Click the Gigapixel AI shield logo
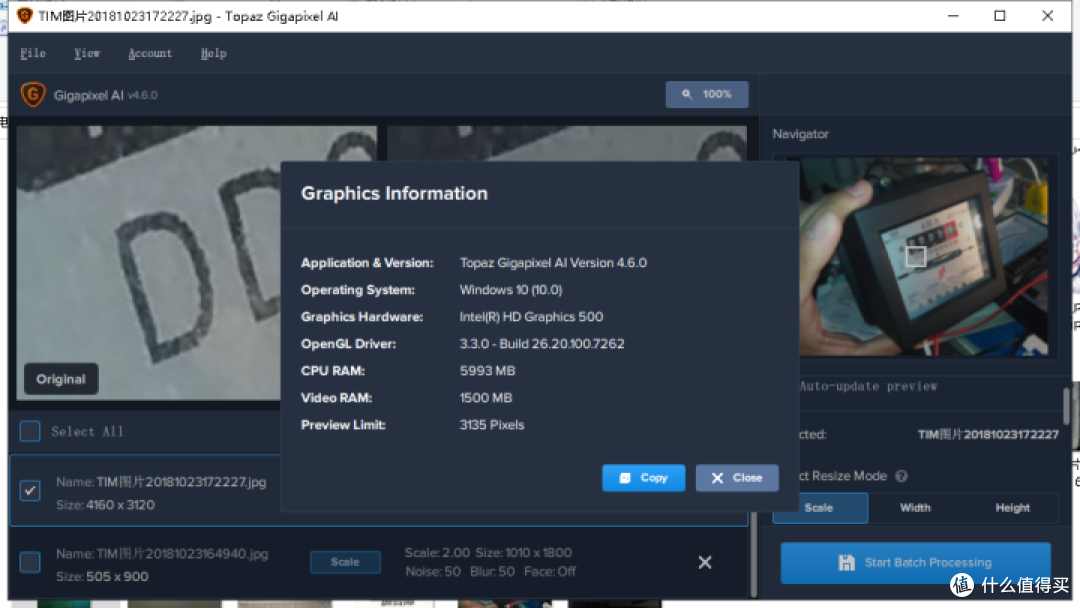Viewport: 1080px width, 608px height. click(x=32, y=94)
